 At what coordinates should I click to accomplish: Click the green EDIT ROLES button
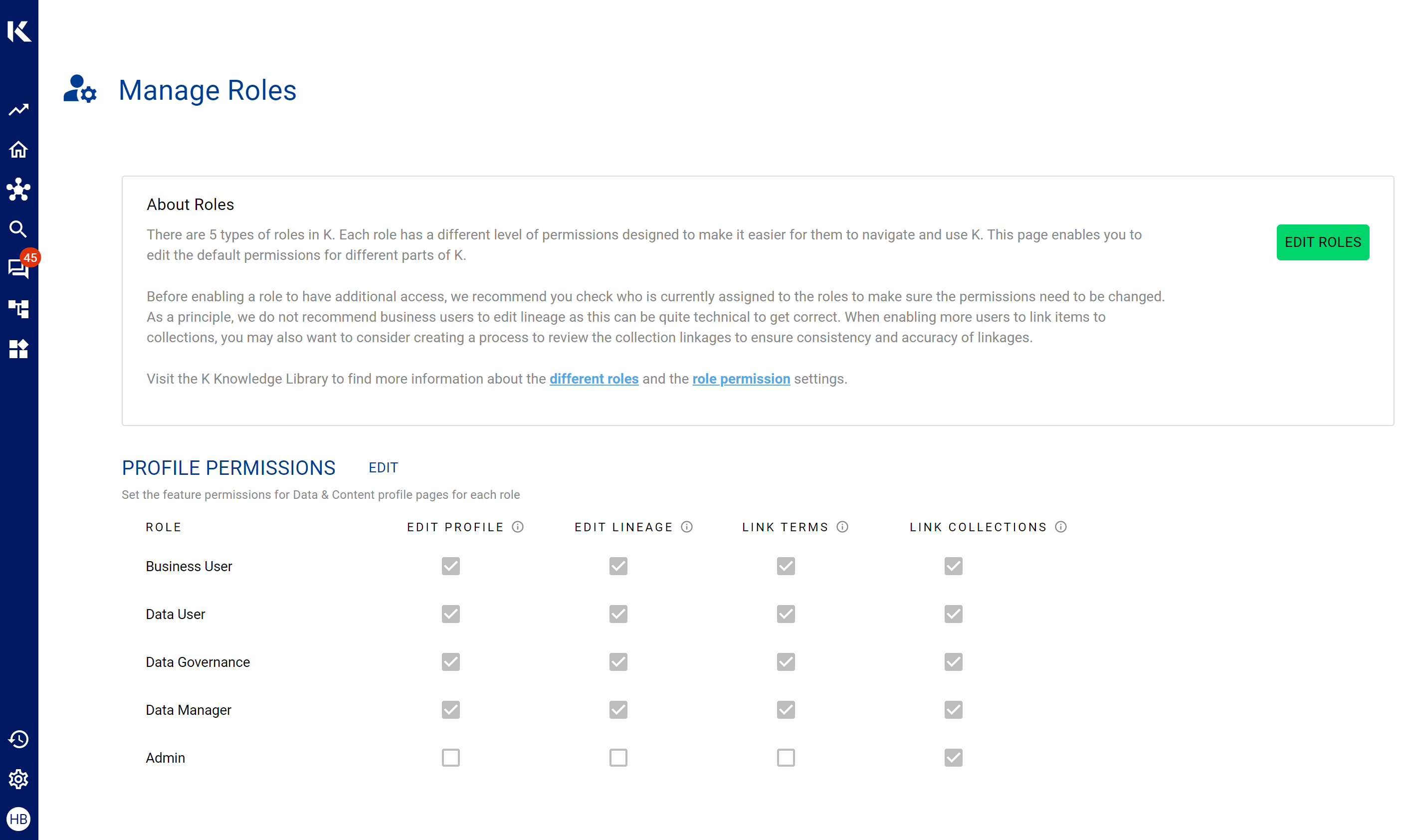click(x=1322, y=242)
